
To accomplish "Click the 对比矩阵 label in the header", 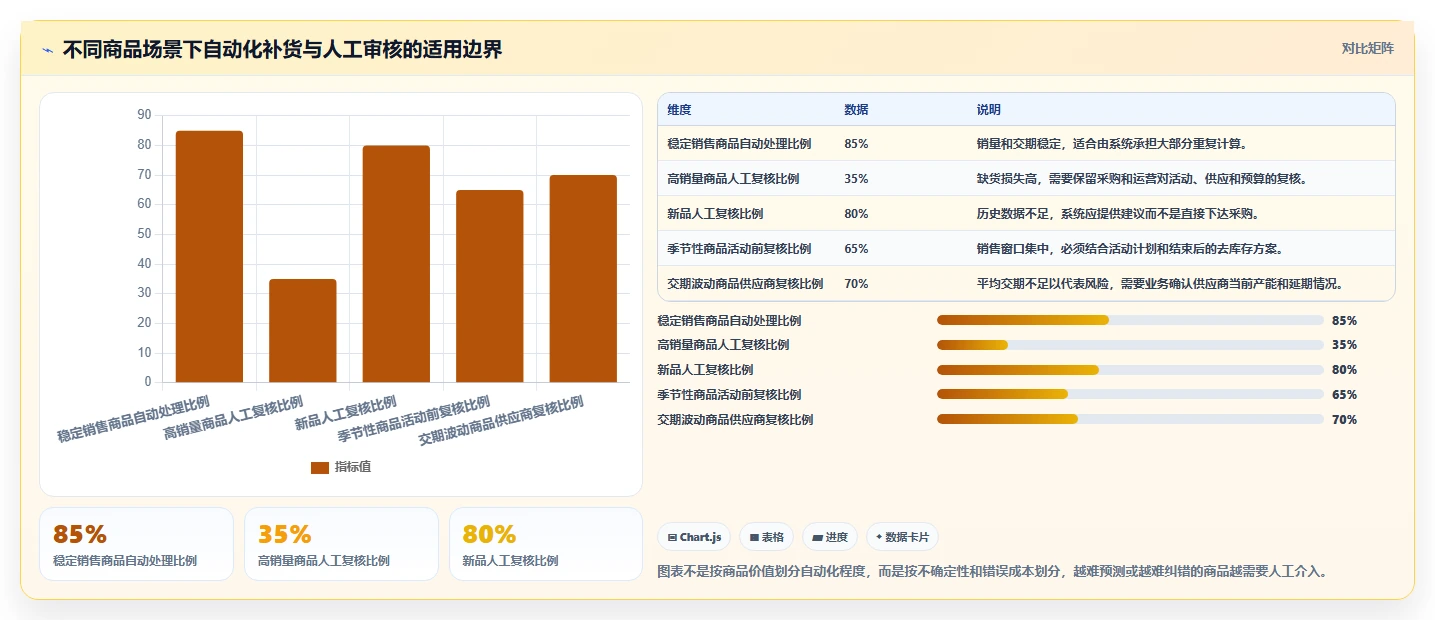I will pyautogui.click(x=1367, y=48).
